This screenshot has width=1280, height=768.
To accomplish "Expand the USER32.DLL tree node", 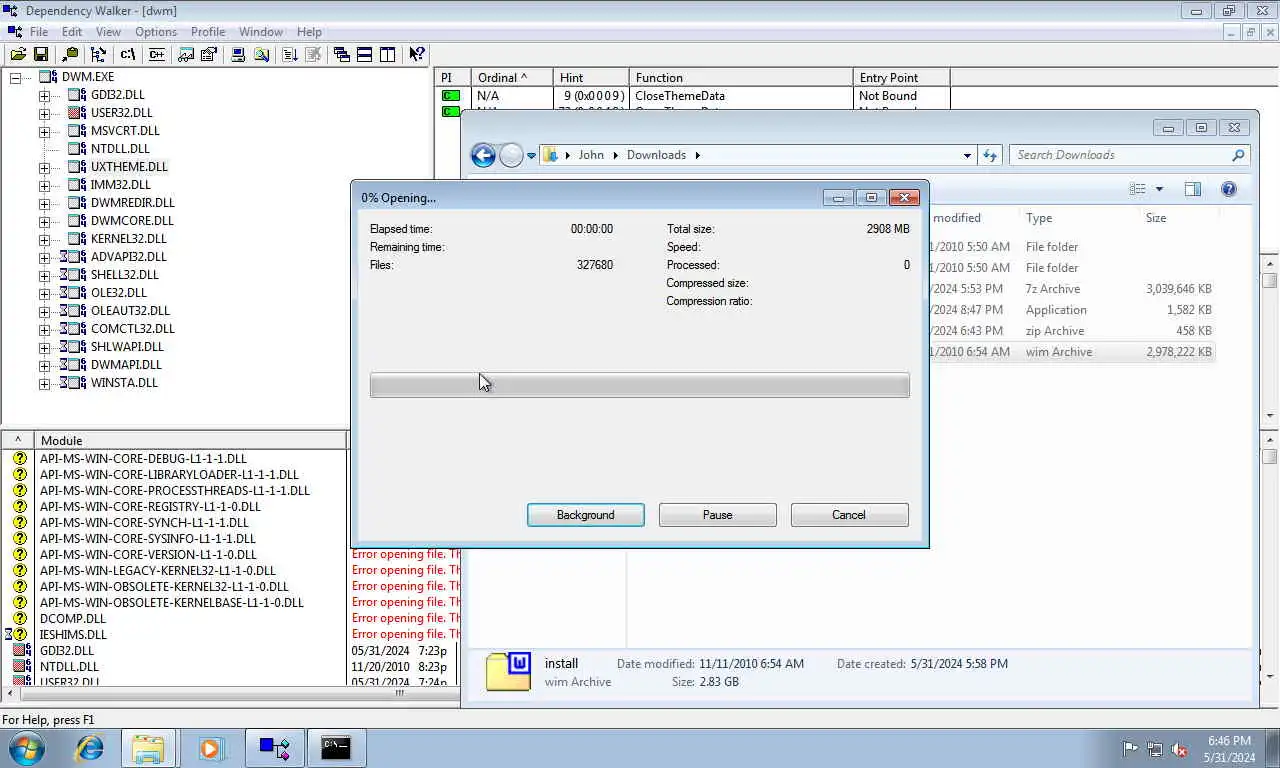I will click(x=44, y=113).
